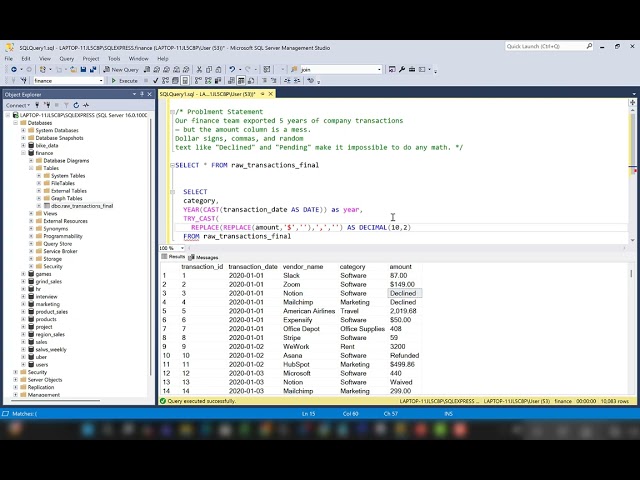The width and height of the screenshot is (640, 480).
Task: Decrease the line indent
Action: point(287,81)
